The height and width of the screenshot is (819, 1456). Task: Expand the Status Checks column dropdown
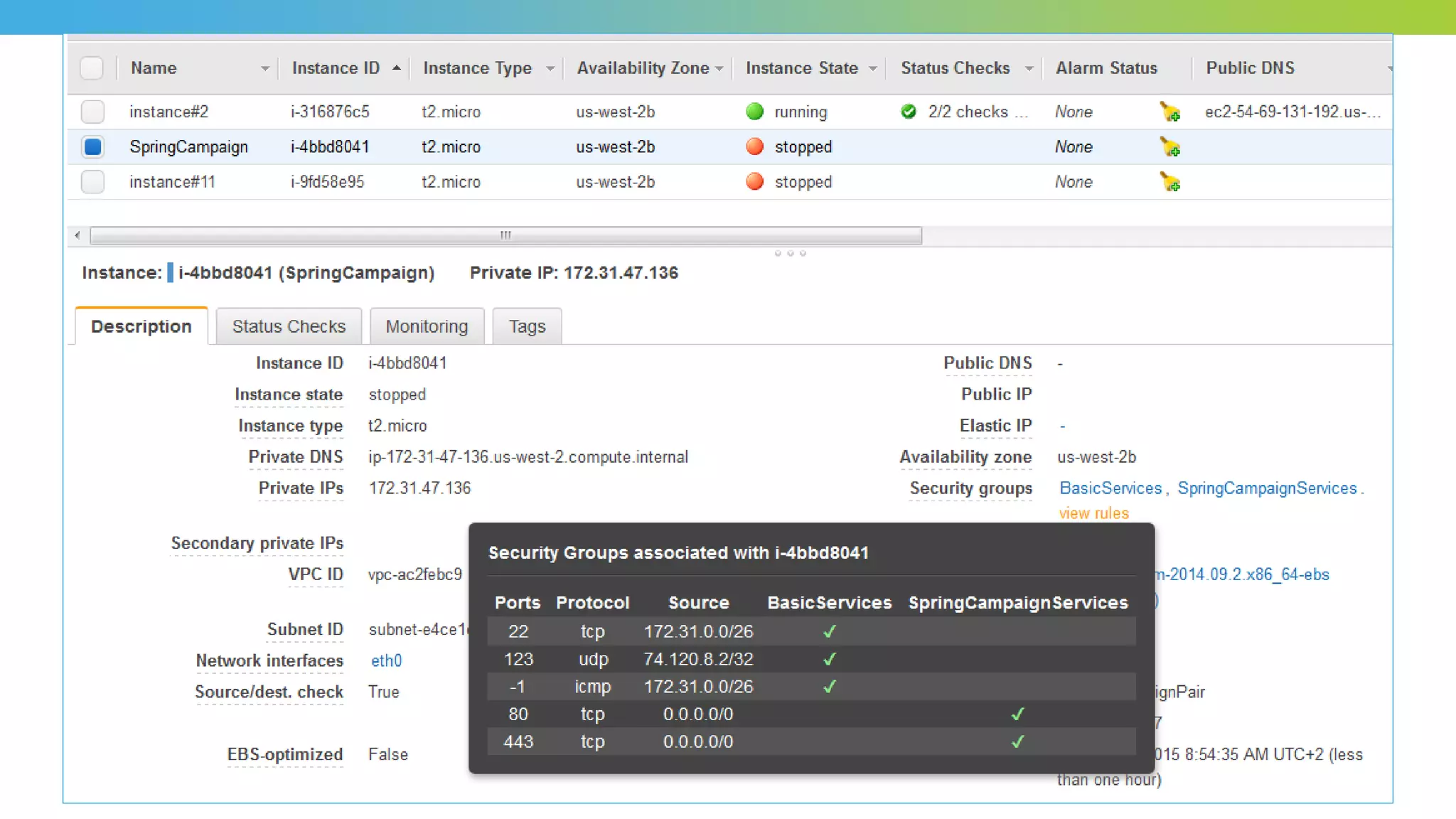click(1028, 69)
